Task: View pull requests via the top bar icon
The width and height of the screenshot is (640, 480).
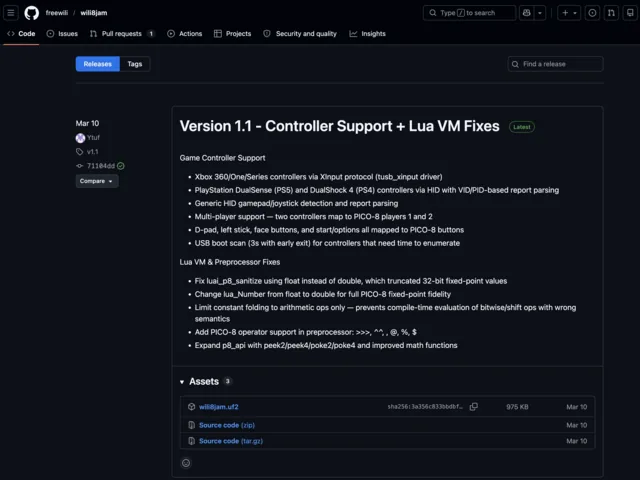Action: (611, 13)
